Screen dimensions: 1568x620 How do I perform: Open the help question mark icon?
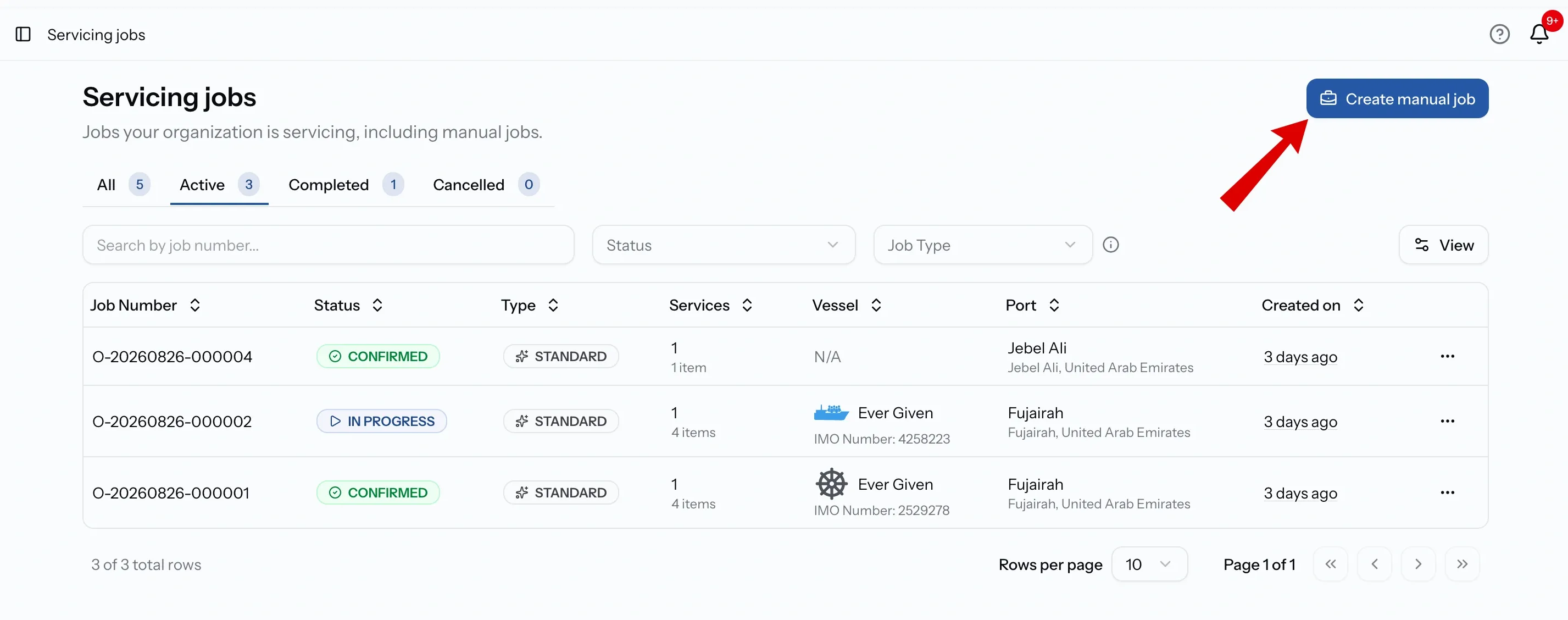pyautogui.click(x=1499, y=34)
